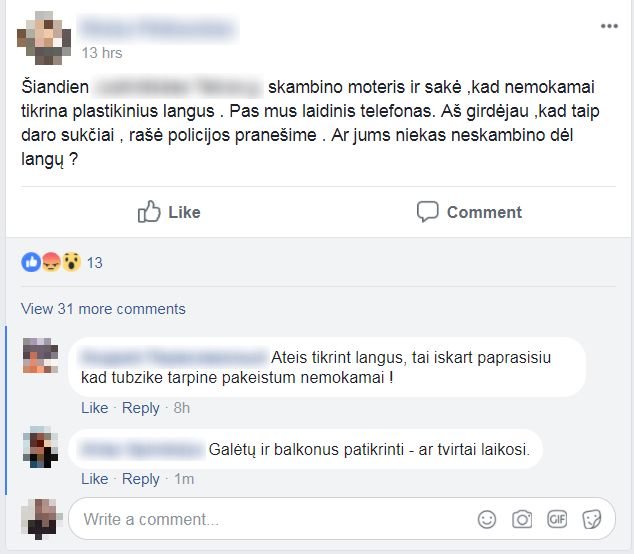Like the comment about balkonus
634x554 pixels.
click(x=95, y=479)
